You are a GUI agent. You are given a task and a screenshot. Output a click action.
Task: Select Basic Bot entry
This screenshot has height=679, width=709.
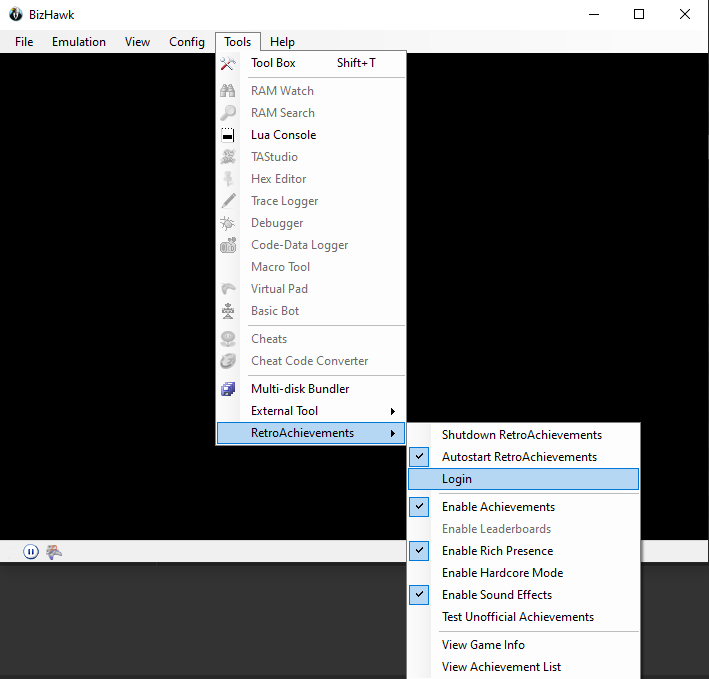[311, 311]
